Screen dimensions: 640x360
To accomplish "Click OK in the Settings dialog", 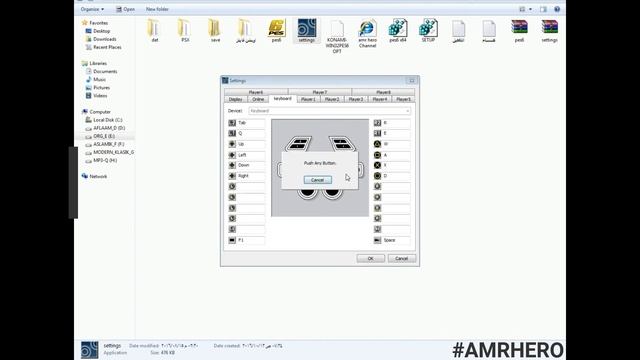I will pyautogui.click(x=371, y=258).
